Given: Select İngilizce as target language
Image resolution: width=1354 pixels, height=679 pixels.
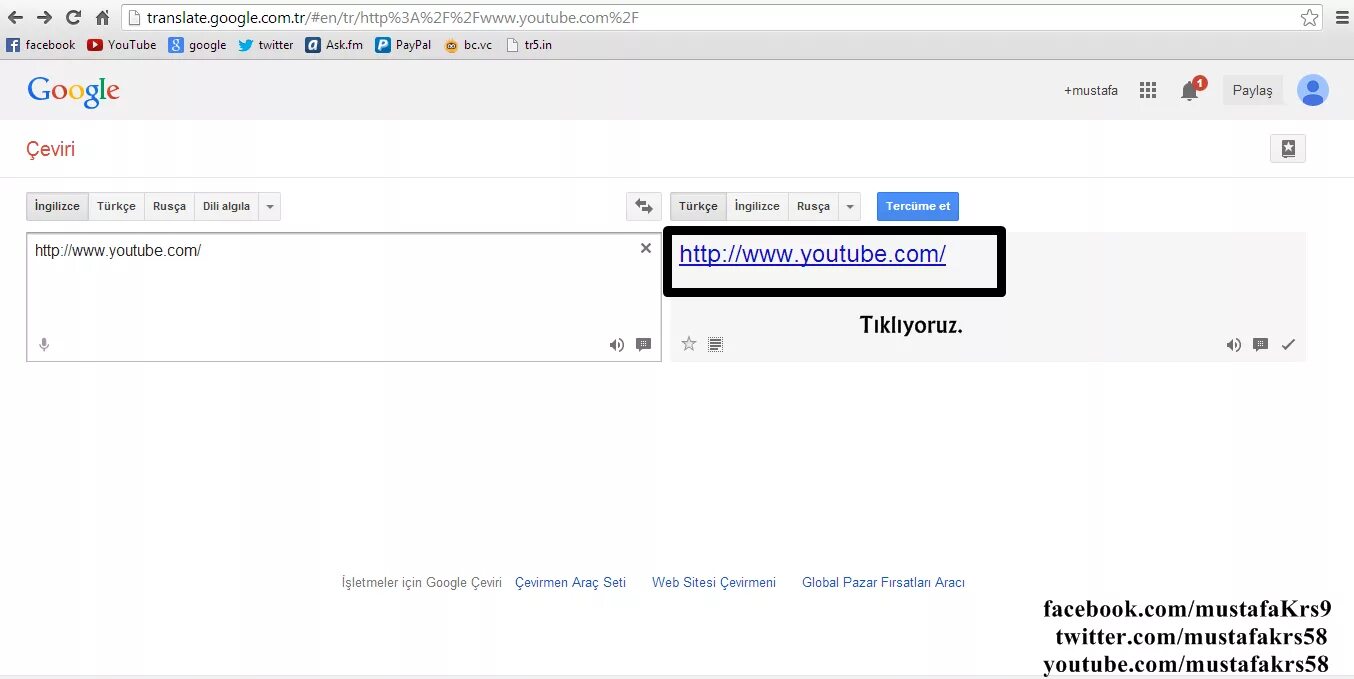Looking at the screenshot, I should point(757,206).
